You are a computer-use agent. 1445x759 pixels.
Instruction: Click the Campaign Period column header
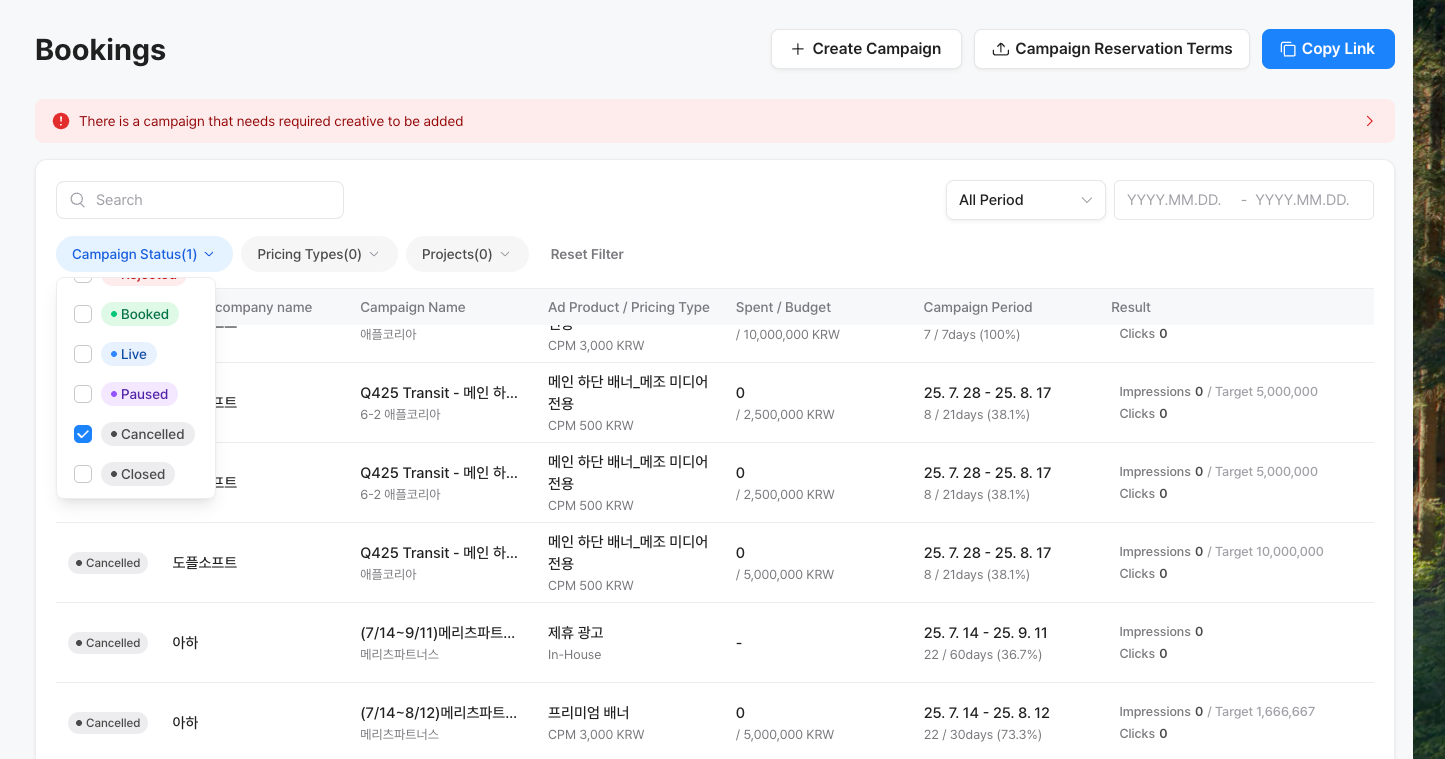click(x=977, y=307)
